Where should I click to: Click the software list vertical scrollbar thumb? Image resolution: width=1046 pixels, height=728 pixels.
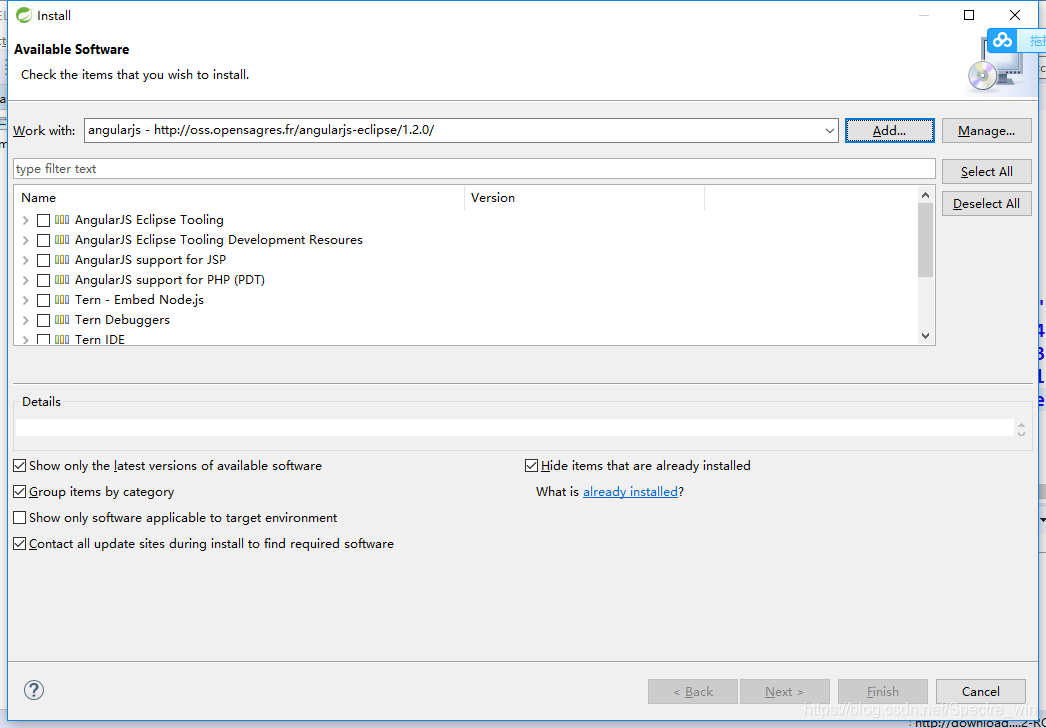[x=925, y=240]
